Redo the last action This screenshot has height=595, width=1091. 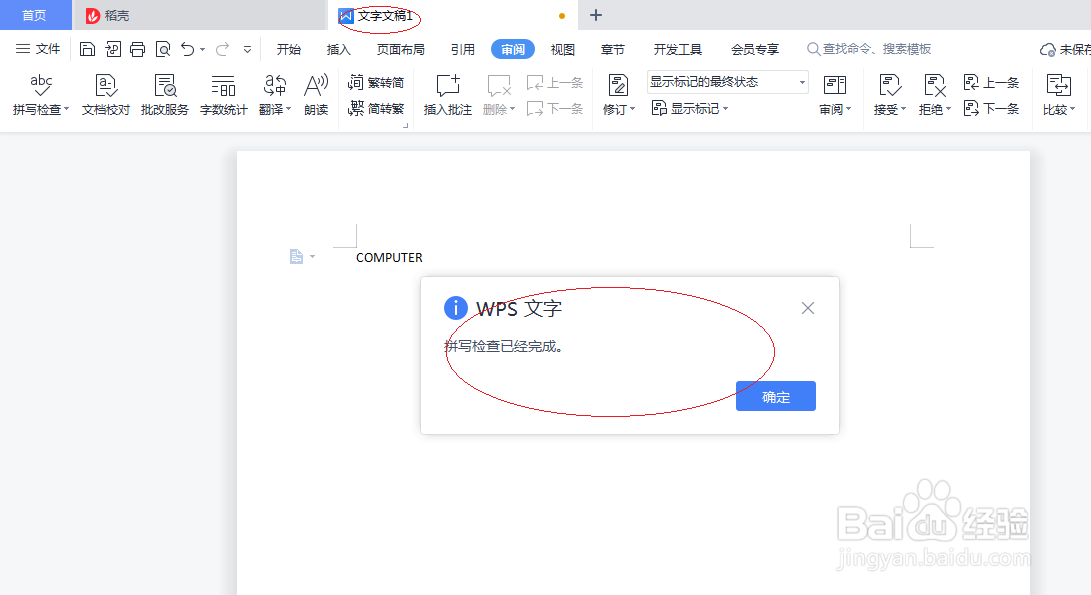point(223,49)
